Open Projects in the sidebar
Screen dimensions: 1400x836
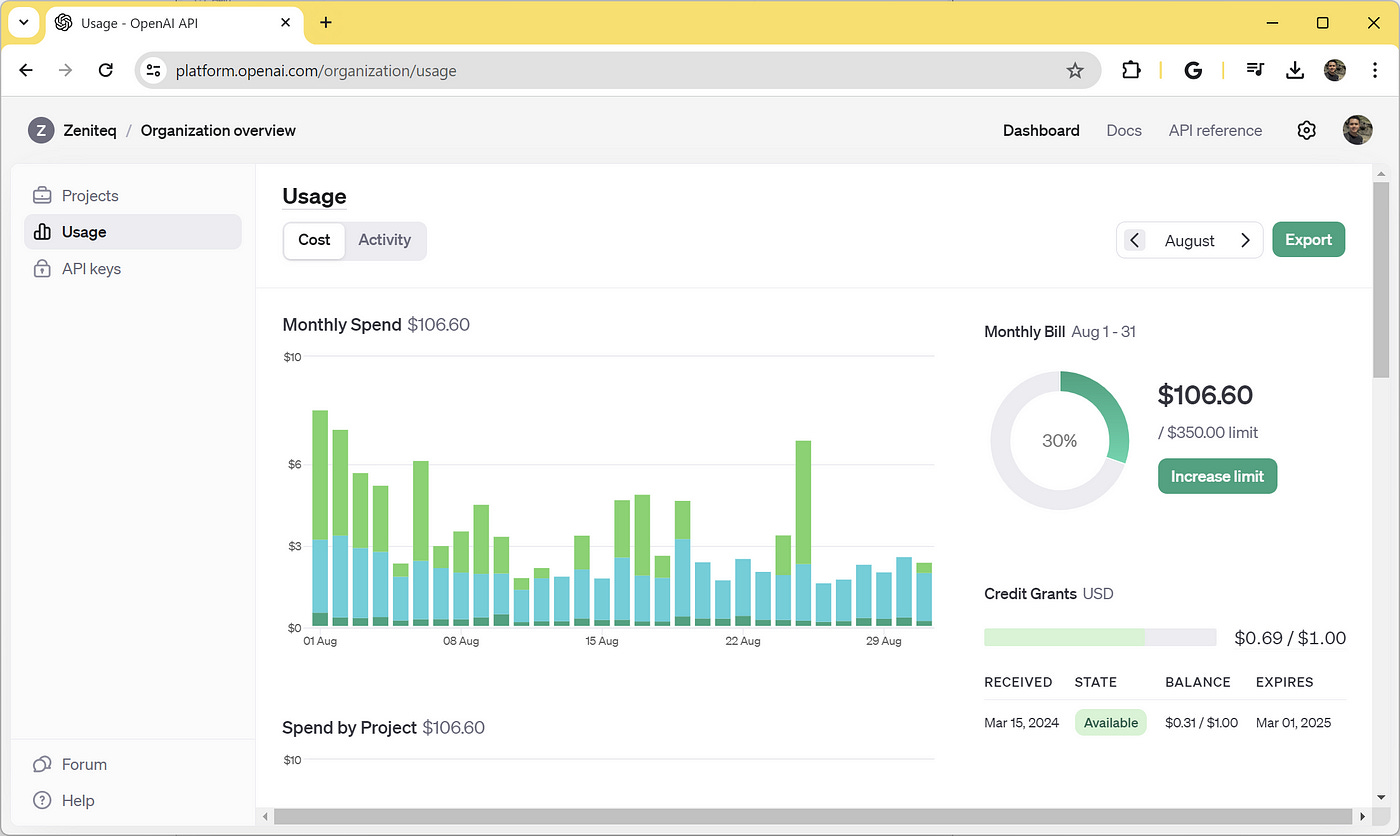tap(132, 195)
